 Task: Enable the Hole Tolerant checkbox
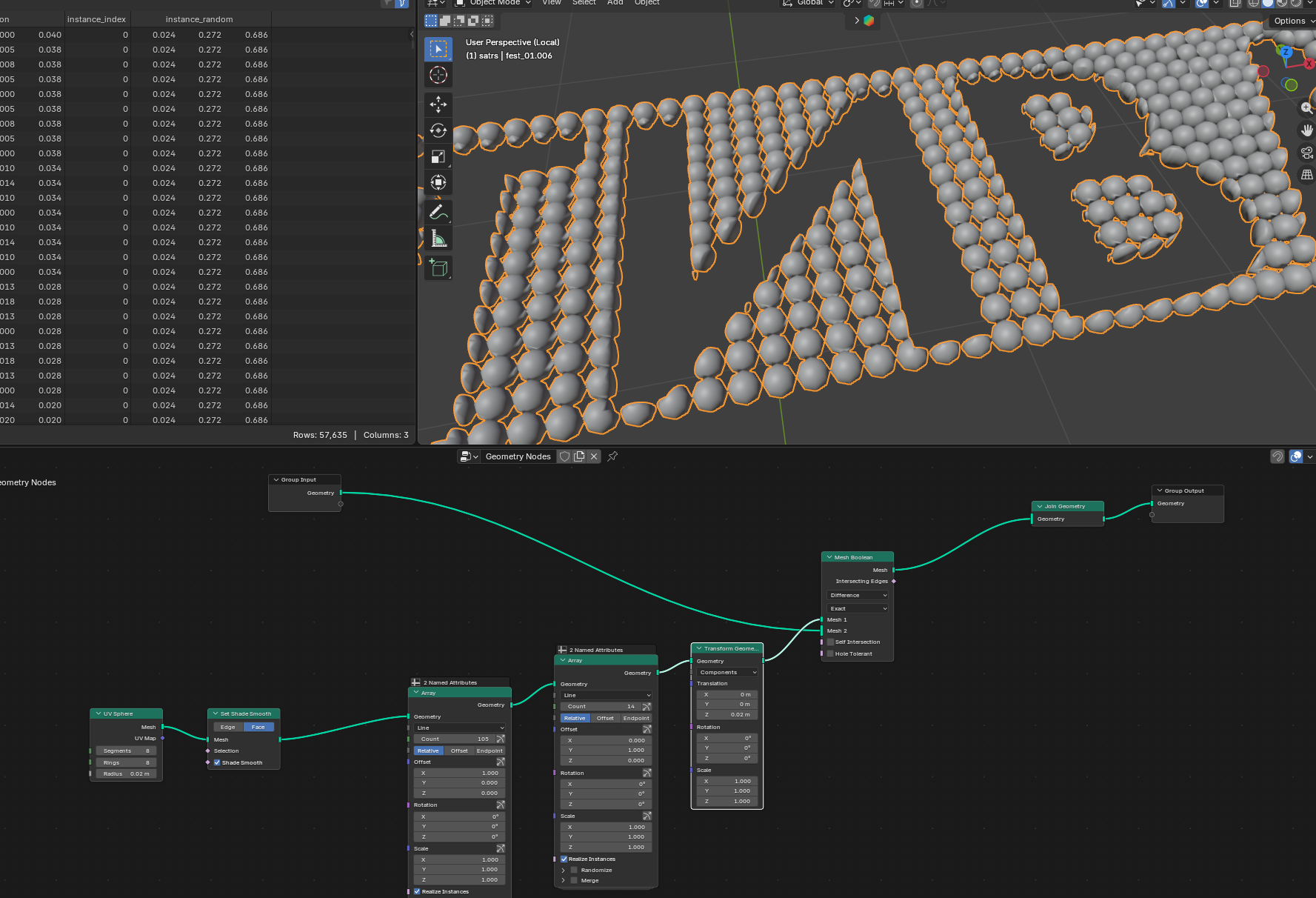tap(830, 654)
